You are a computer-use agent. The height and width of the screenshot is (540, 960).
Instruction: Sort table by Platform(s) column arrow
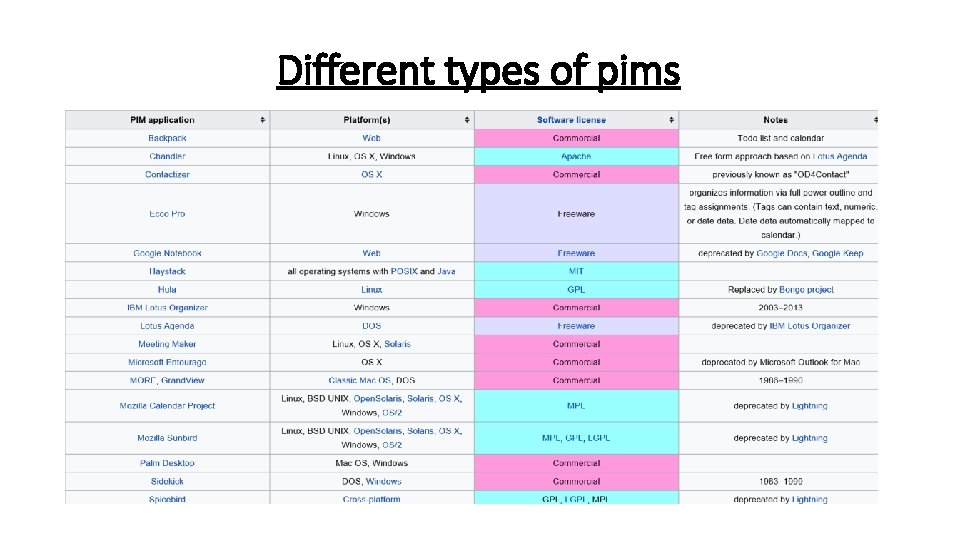coord(467,120)
